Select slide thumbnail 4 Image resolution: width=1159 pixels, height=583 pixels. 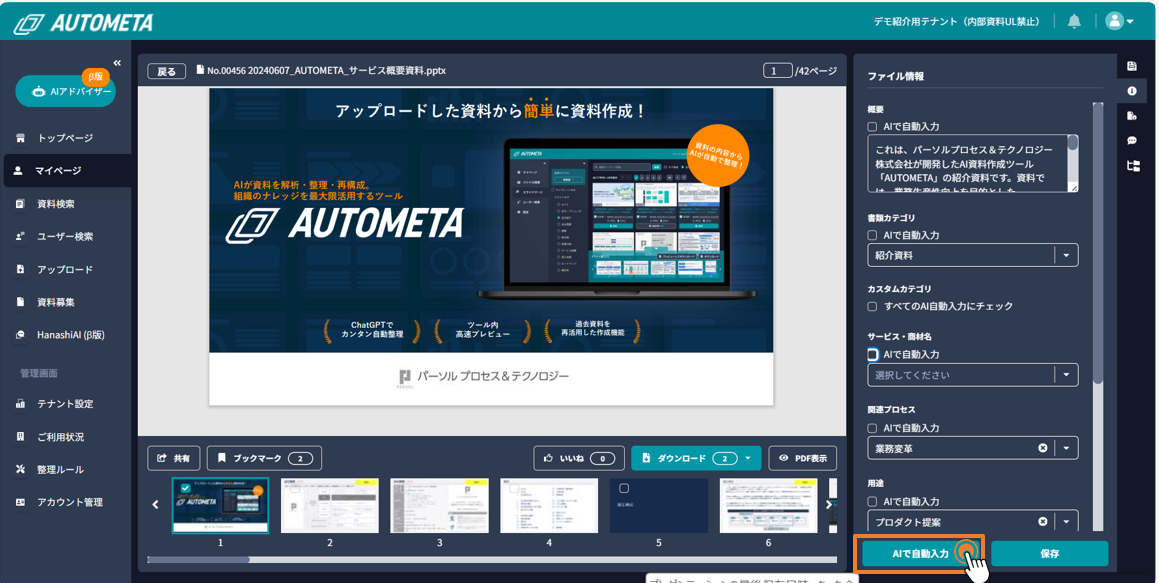[x=548, y=505]
